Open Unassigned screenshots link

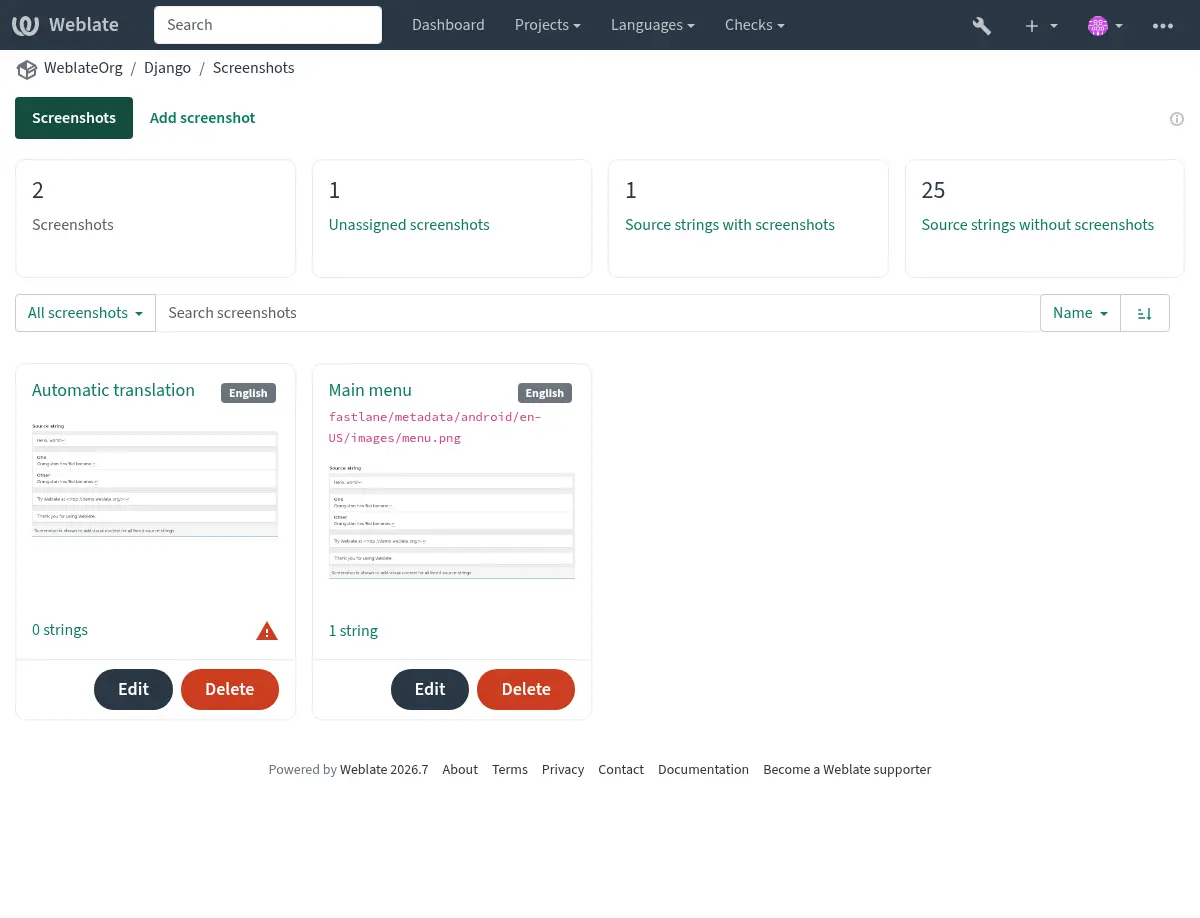click(x=409, y=225)
